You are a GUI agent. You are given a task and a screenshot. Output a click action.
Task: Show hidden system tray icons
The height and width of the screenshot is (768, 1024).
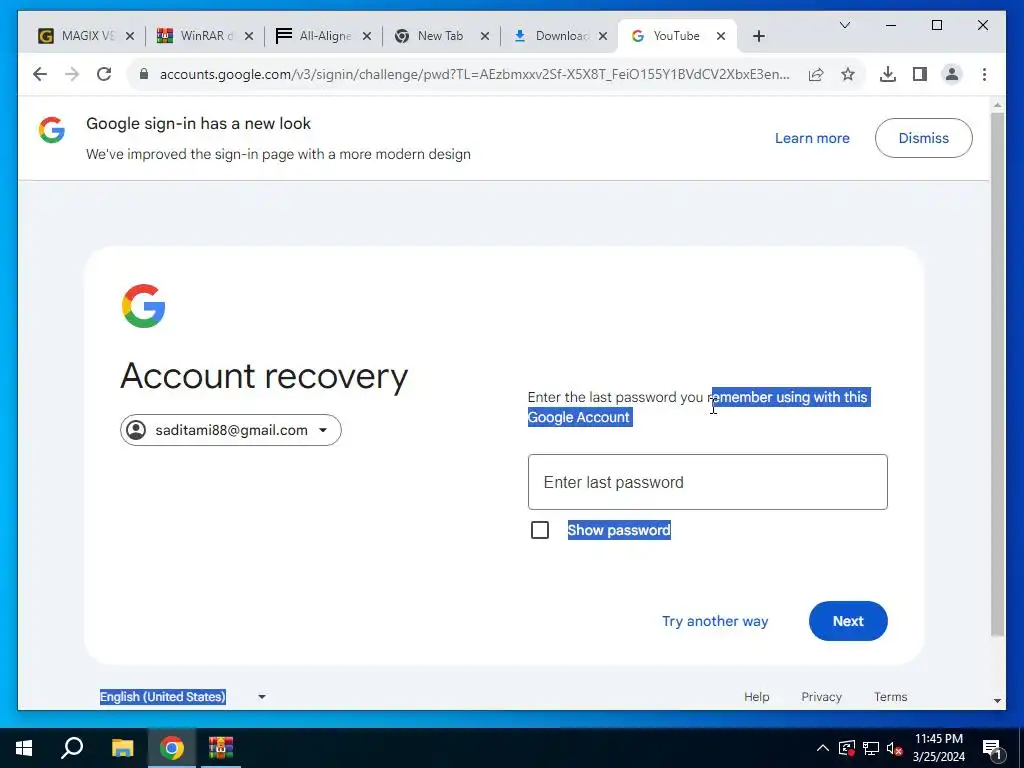822,748
